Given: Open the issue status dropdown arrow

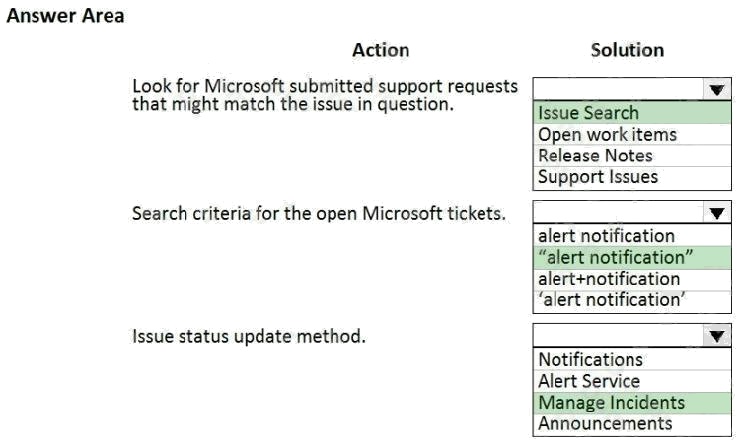Looking at the screenshot, I should point(716,336).
